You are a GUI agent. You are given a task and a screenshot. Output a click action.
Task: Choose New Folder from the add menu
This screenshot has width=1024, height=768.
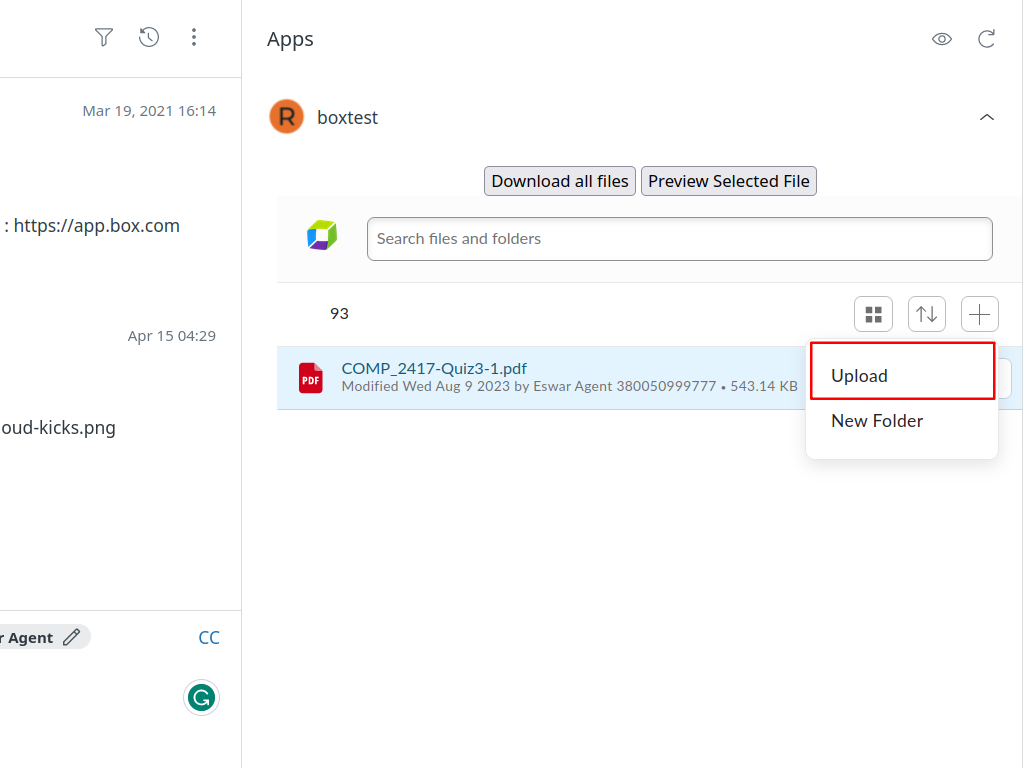(x=877, y=421)
